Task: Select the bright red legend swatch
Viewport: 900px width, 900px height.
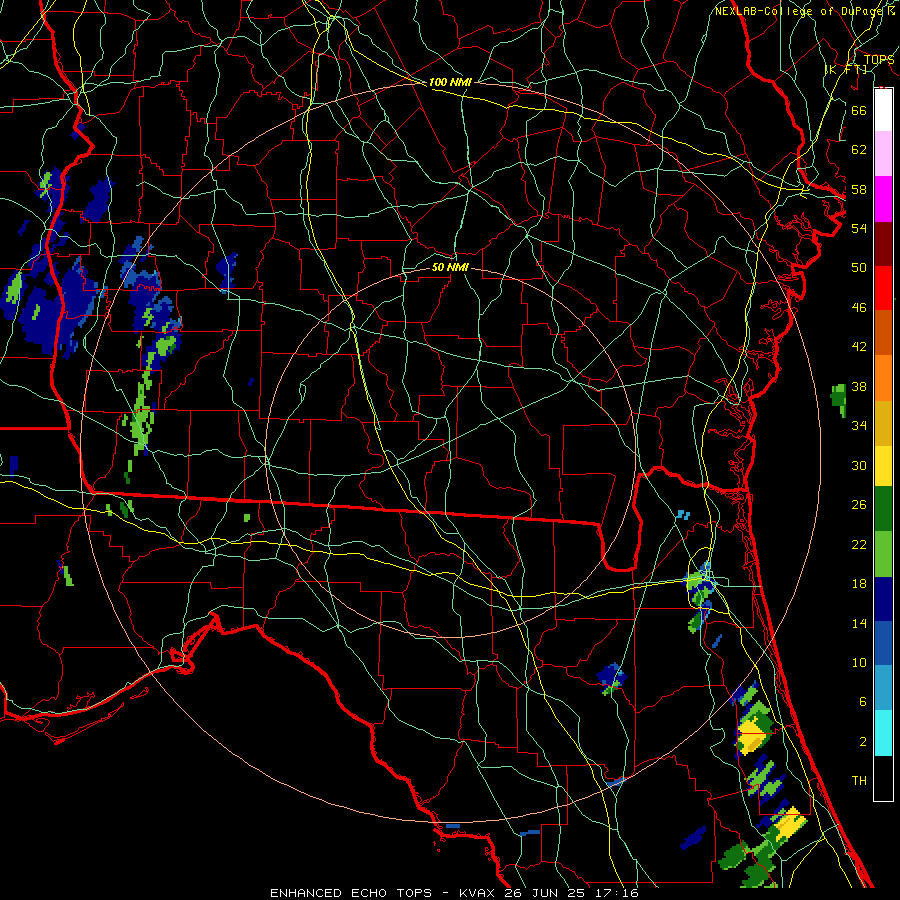Action: (883, 288)
